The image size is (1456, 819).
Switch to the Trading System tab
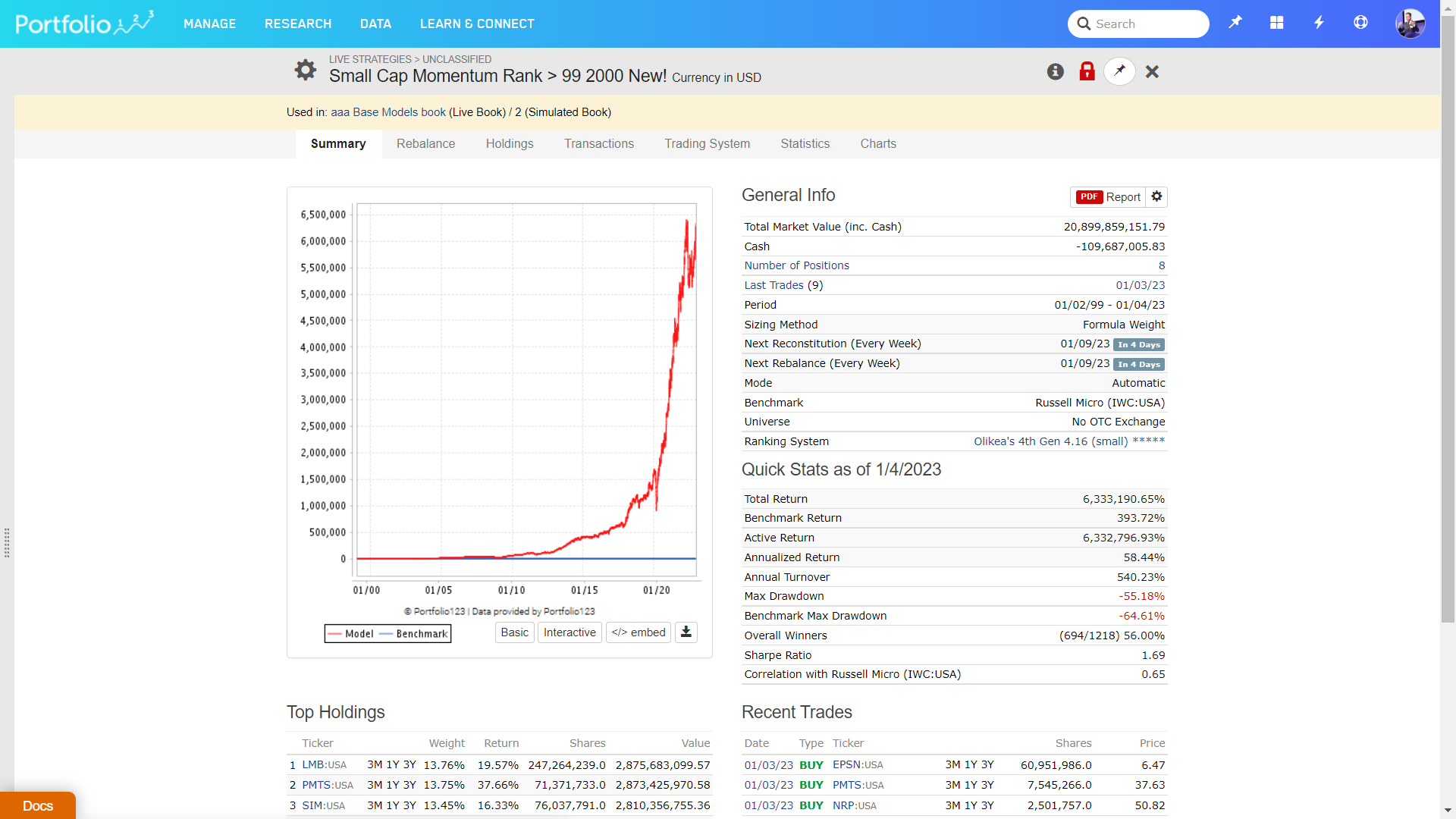click(708, 143)
